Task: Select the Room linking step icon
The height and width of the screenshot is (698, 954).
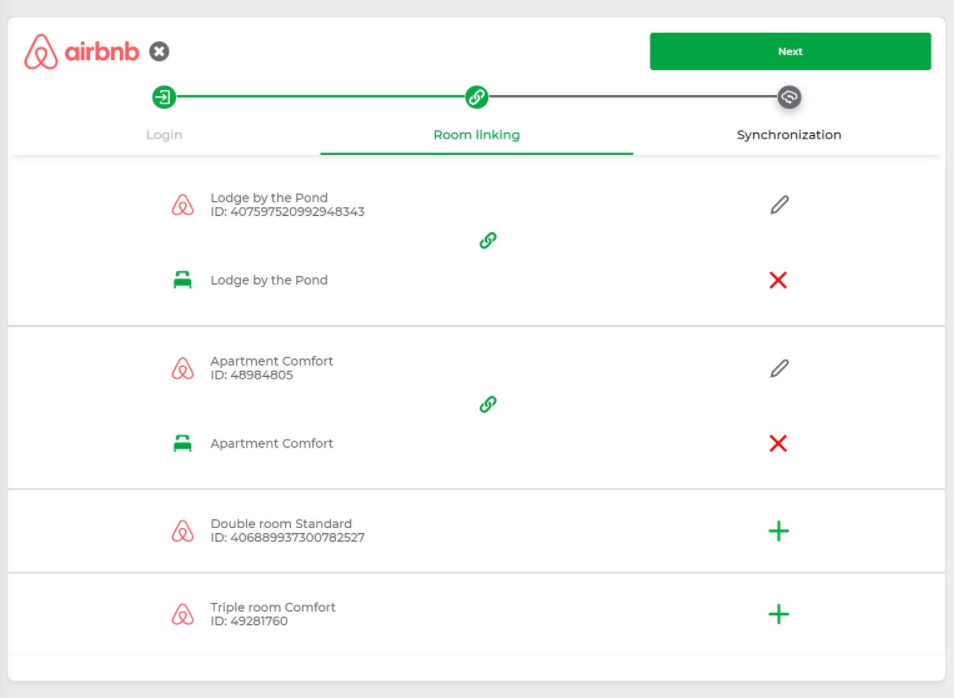Action: point(476,97)
